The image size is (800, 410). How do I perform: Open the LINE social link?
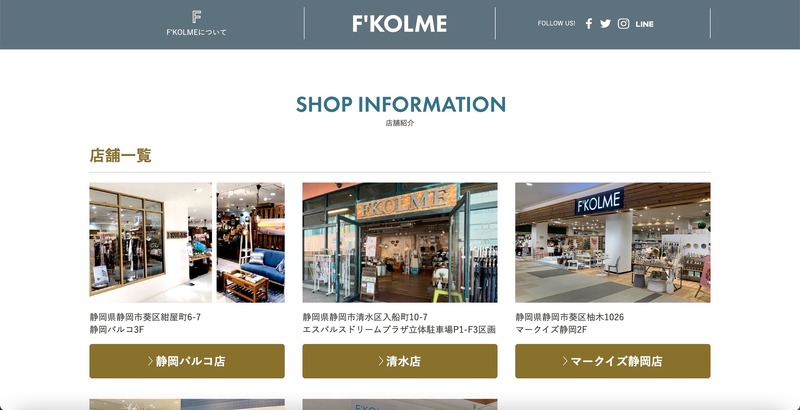[644, 24]
